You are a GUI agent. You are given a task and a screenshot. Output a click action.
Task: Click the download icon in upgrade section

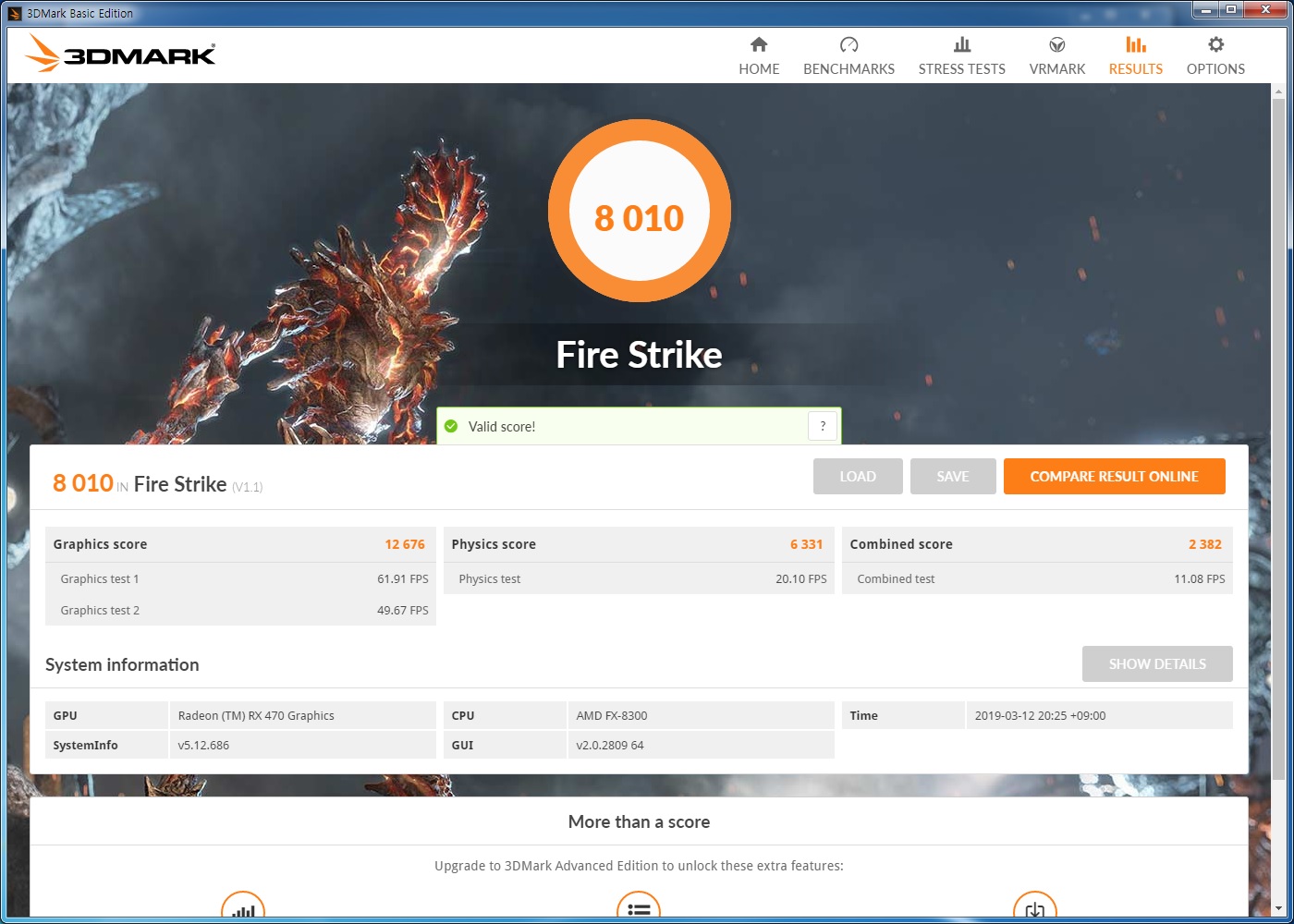pyautogui.click(x=1035, y=906)
